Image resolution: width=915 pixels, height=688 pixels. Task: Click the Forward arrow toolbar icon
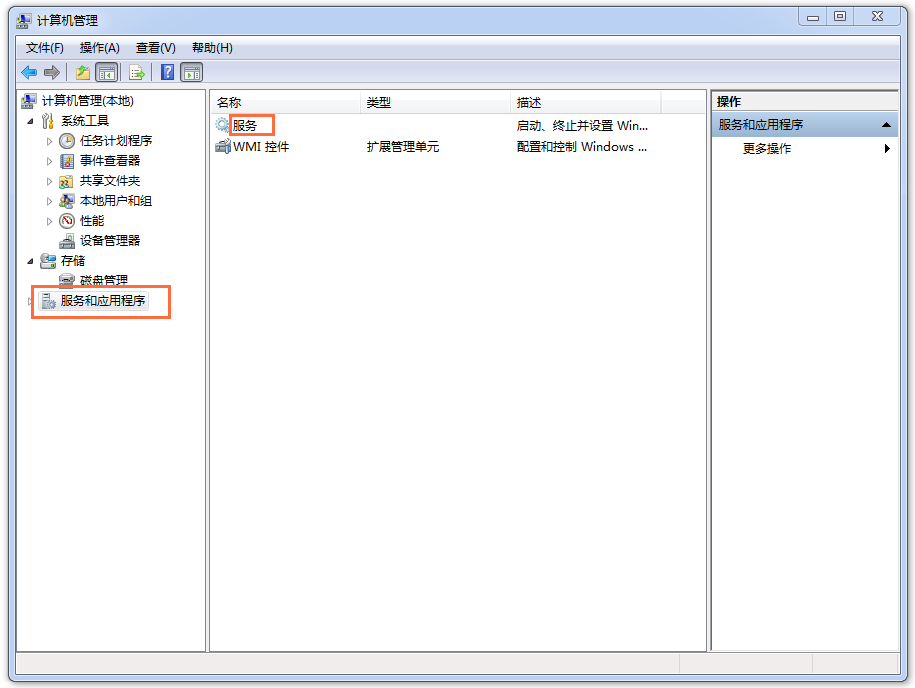[x=52, y=72]
